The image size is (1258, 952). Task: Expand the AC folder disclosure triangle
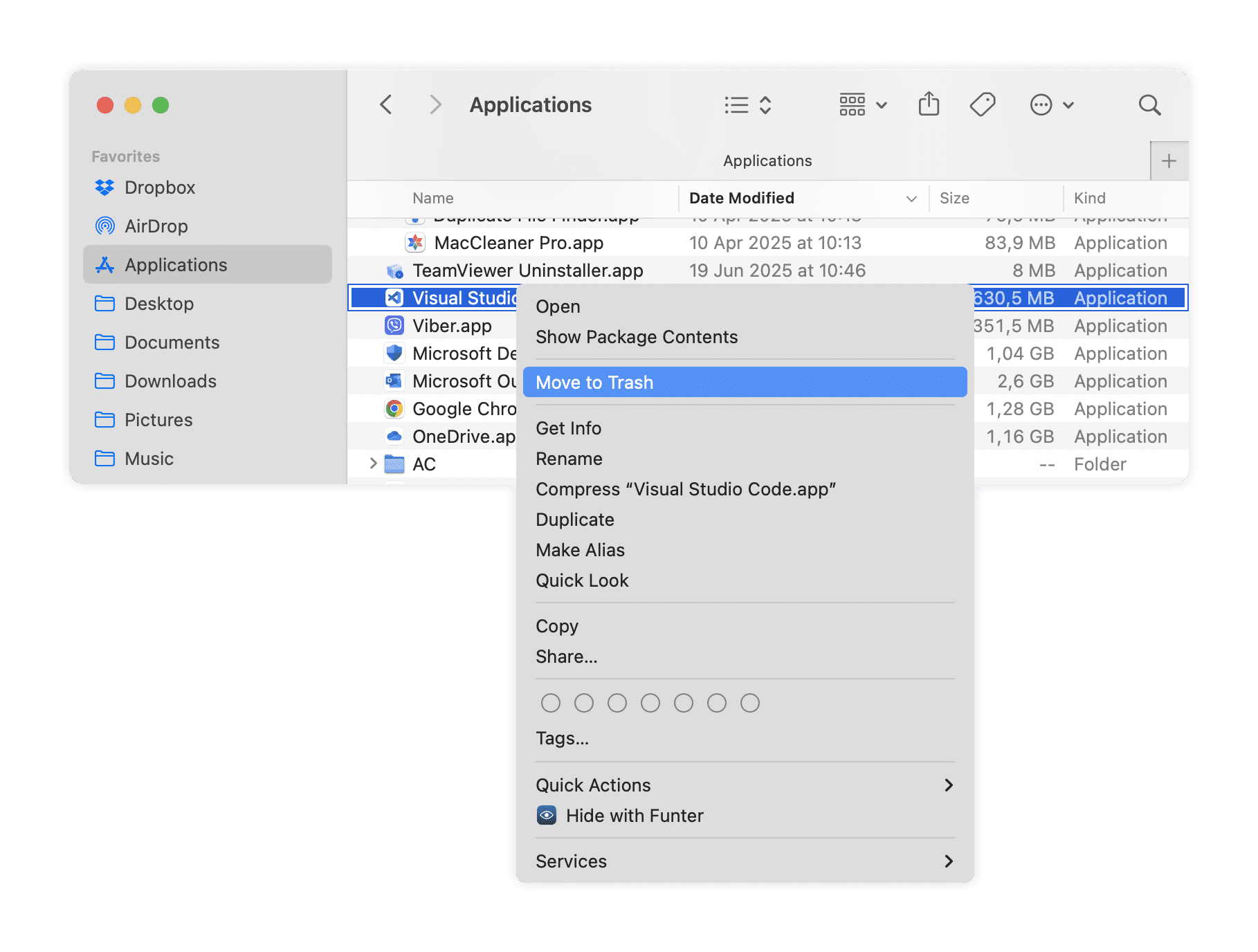click(373, 464)
